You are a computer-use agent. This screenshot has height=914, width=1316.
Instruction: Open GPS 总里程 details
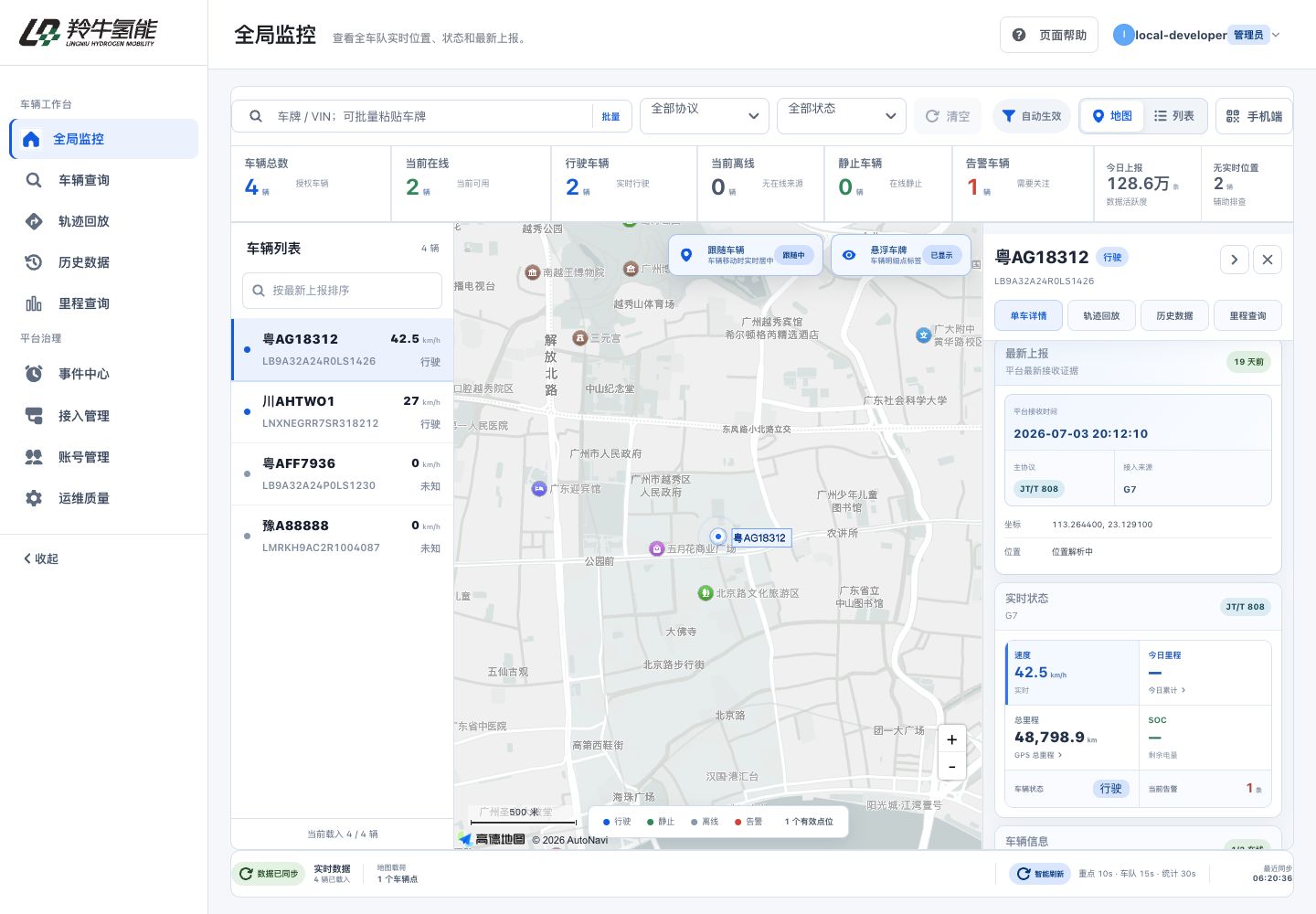(x=1038, y=755)
